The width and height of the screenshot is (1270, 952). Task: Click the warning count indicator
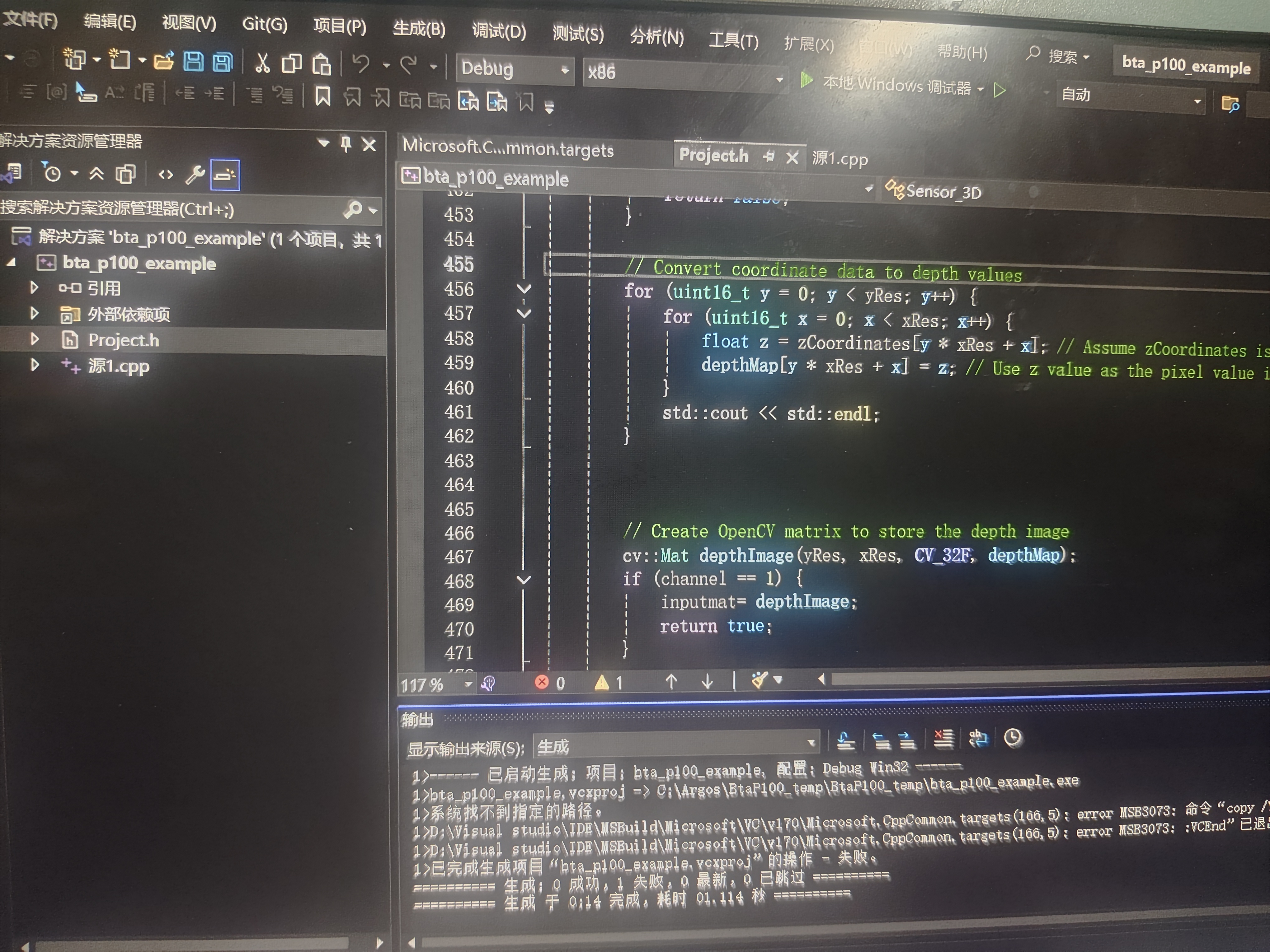pos(609,683)
